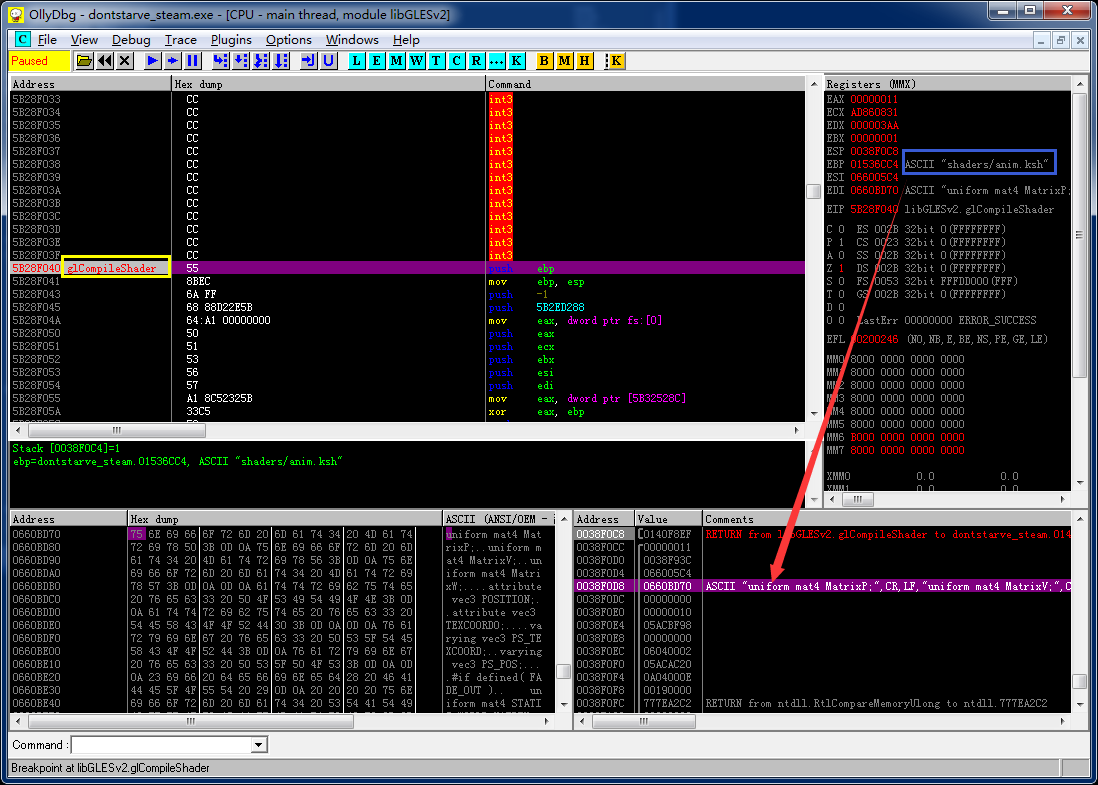This screenshot has width=1098, height=785.
Task: Open the CPU window system menu icon
Action: (x=22, y=39)
